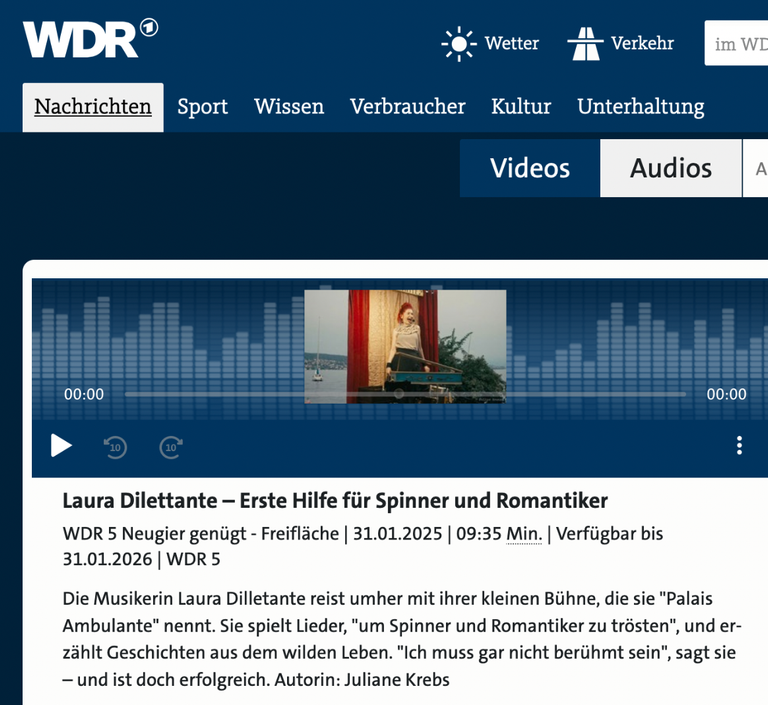Screen dimensions: 768x705
Task: Open the player three-dot options menu
Action: click(739, 446)
